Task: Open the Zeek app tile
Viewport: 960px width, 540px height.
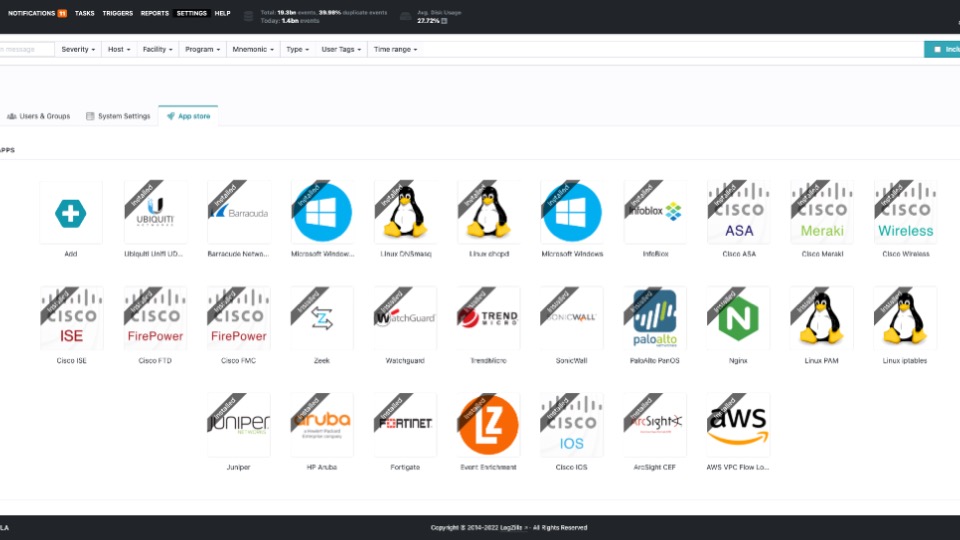Action: click(321, 318)
